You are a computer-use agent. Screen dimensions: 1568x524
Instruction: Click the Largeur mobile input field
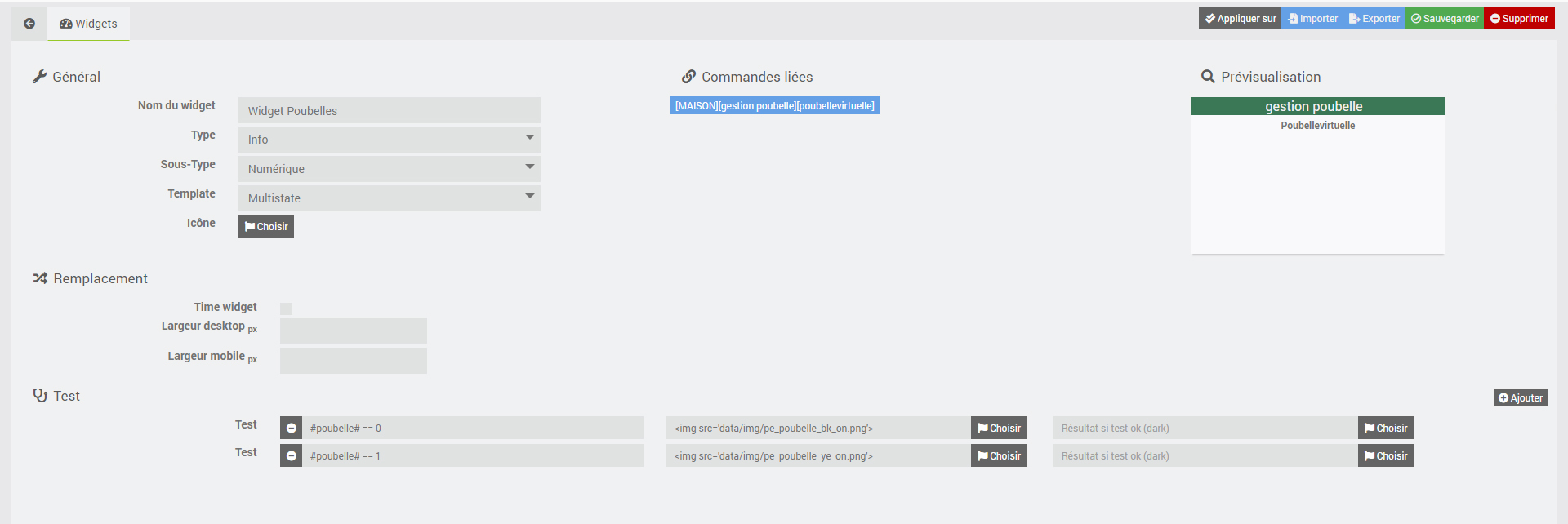coord(354,361)
